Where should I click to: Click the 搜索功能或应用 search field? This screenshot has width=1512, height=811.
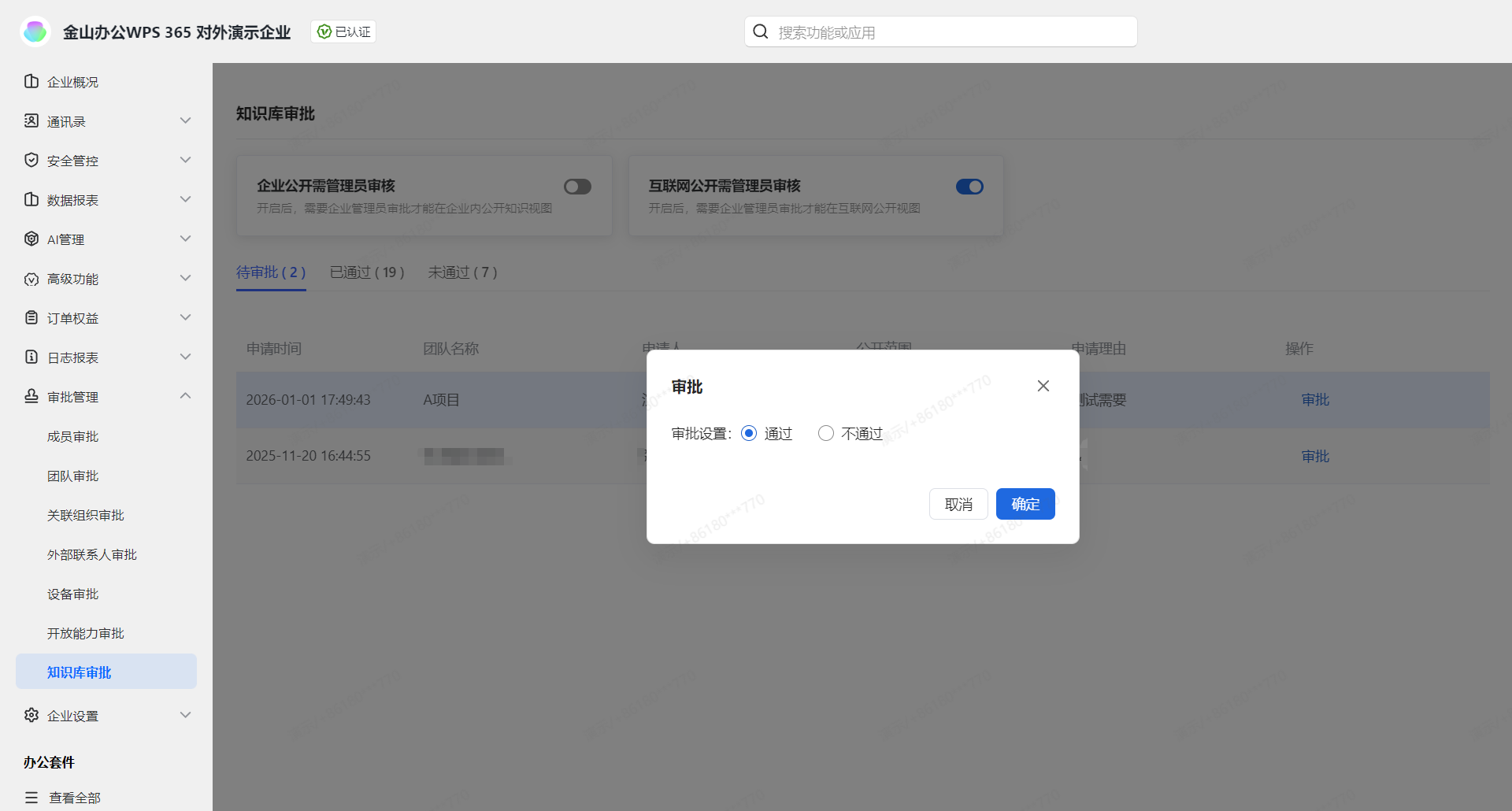pos(941,31)
